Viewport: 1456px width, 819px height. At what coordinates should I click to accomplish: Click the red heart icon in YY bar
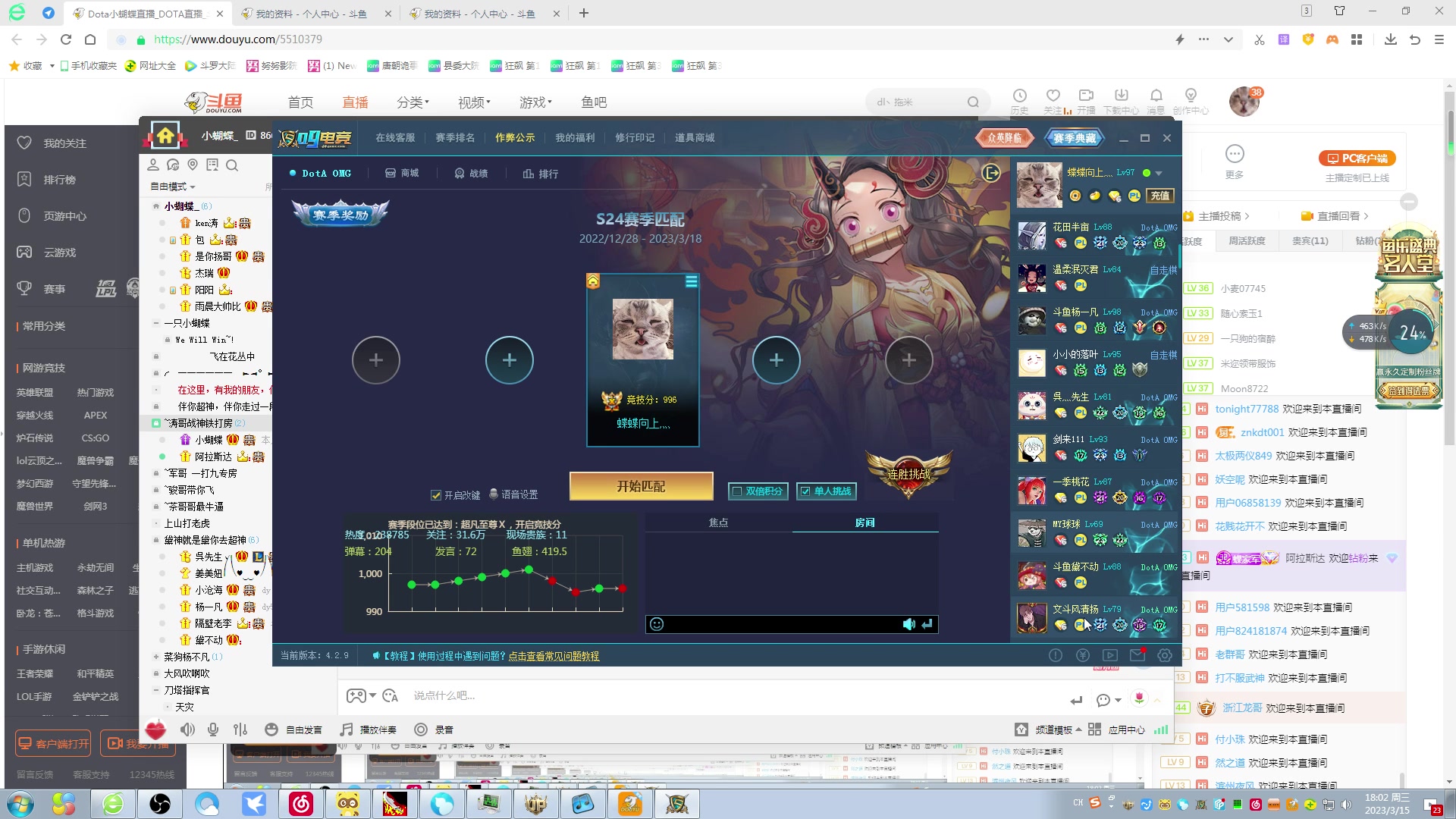[x=155, y=730]
